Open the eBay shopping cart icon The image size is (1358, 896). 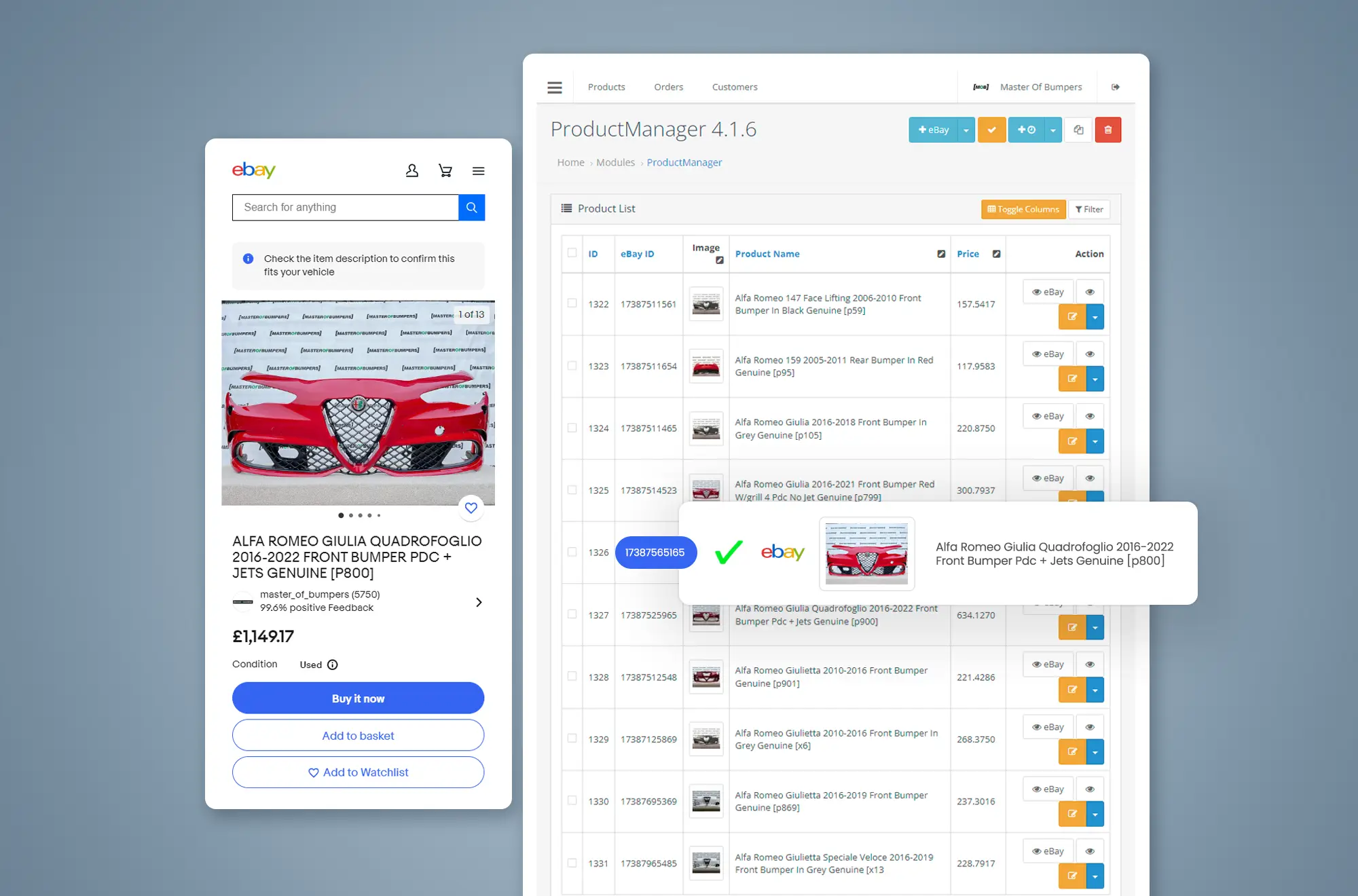(x=445, y=170)
